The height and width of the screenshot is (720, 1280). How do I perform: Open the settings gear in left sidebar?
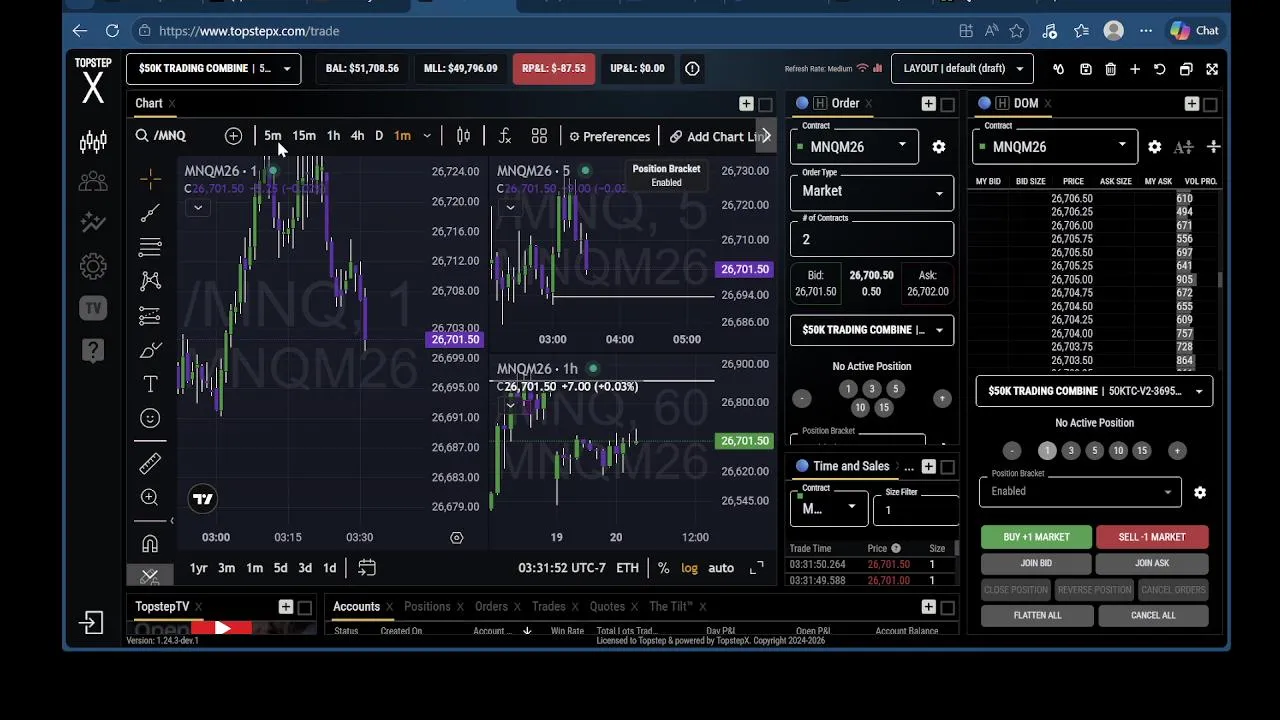pyautogui.click(x=93, y=266)
